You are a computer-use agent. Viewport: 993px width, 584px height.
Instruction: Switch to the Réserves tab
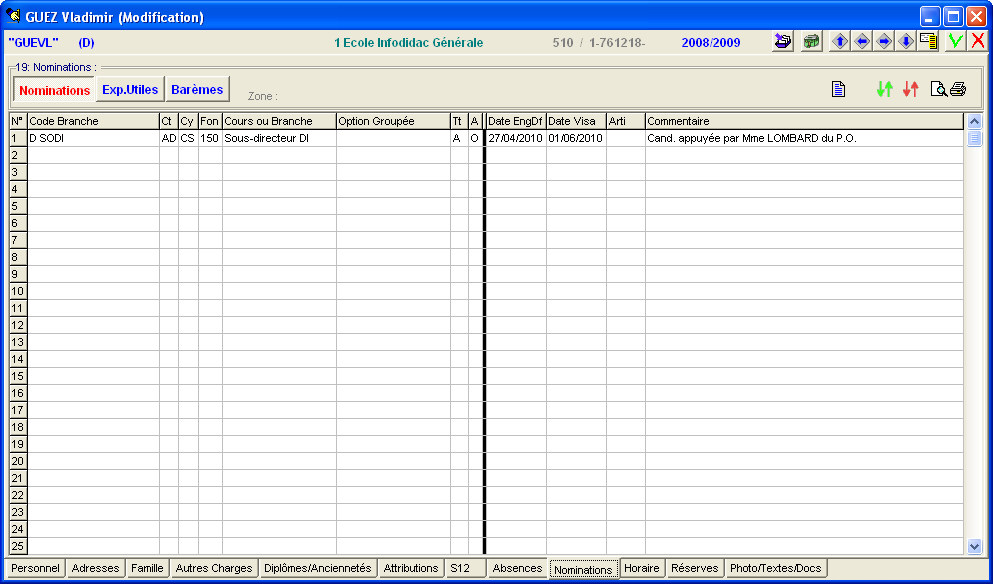695,568
